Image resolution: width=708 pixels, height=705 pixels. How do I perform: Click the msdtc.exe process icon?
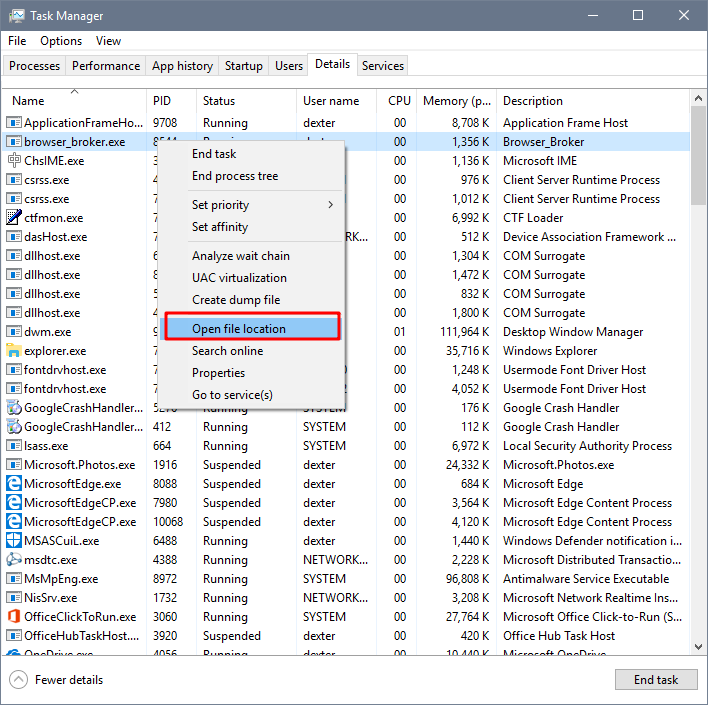14,560
